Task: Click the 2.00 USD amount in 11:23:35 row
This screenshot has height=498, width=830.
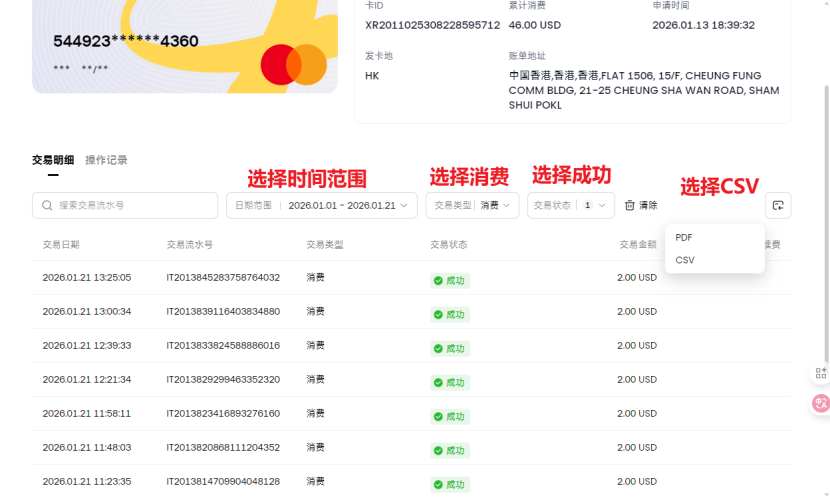Action: tap(637, 481)
